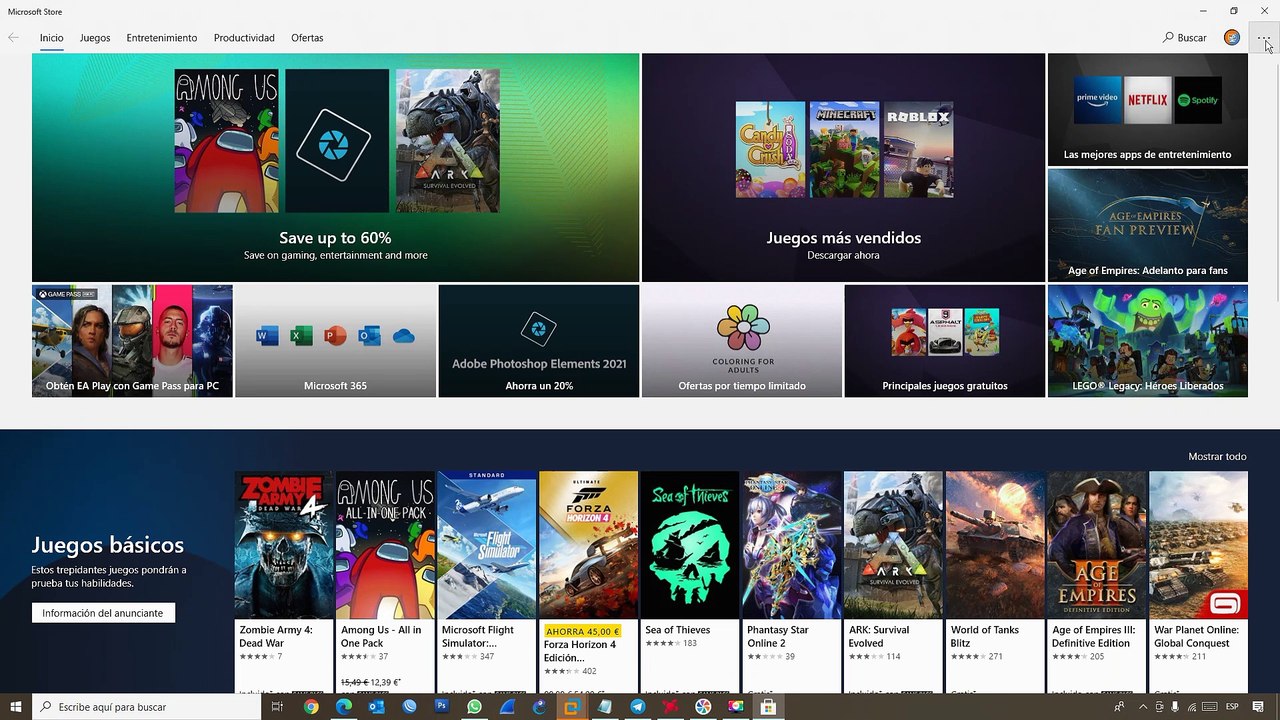Open War Planet Online: Global Conquest card

tap(1198, 582)
